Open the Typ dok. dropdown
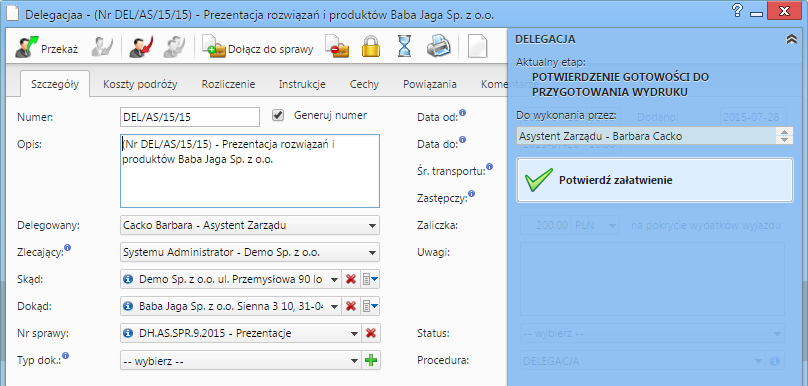808x386 pixels. point(241,361)
